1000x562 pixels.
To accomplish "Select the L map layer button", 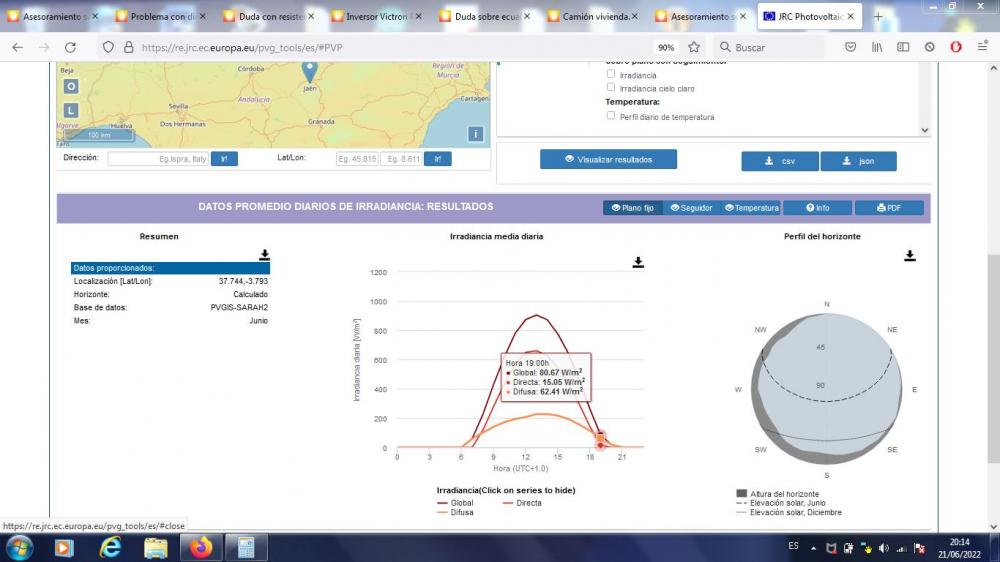I will [x=71, y=110].
